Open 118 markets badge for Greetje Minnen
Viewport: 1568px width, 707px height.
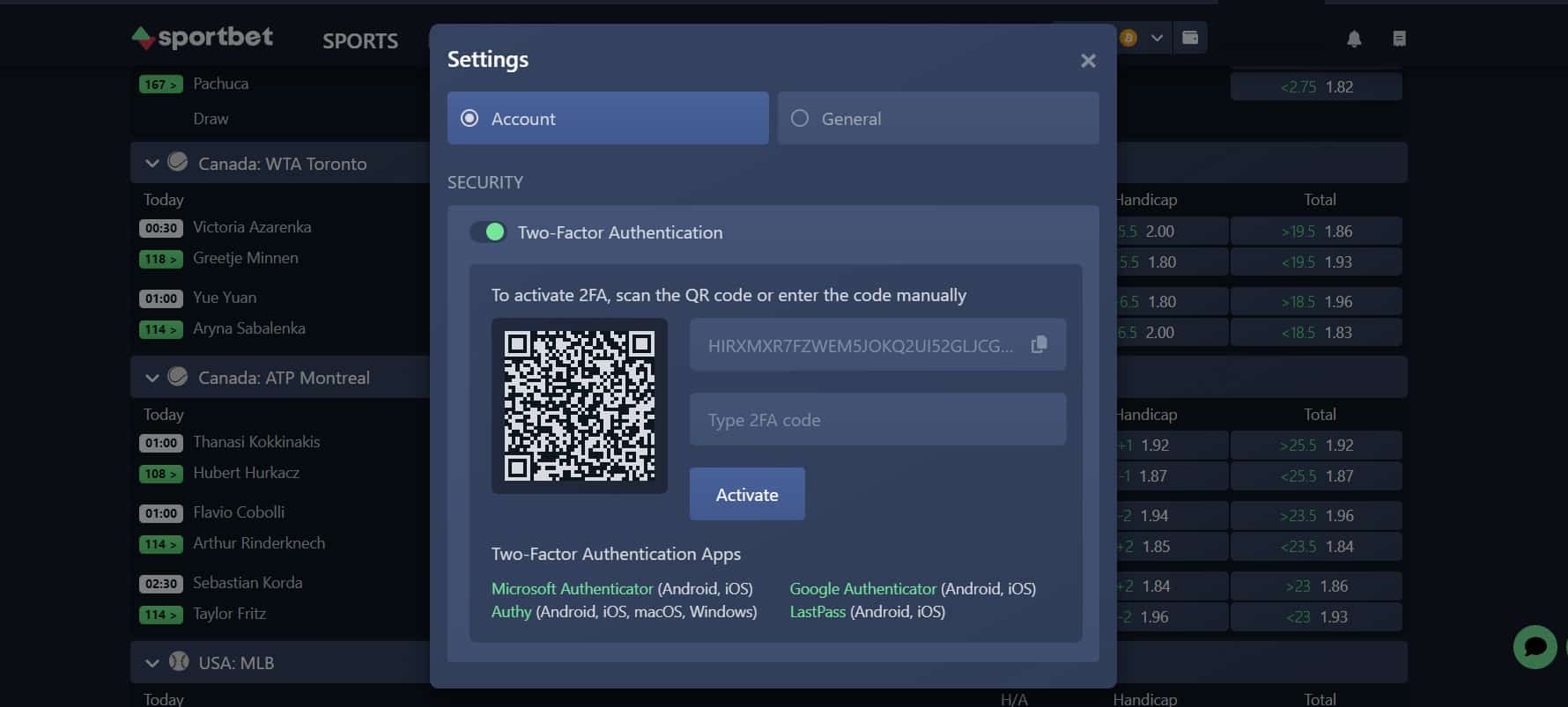160,259
